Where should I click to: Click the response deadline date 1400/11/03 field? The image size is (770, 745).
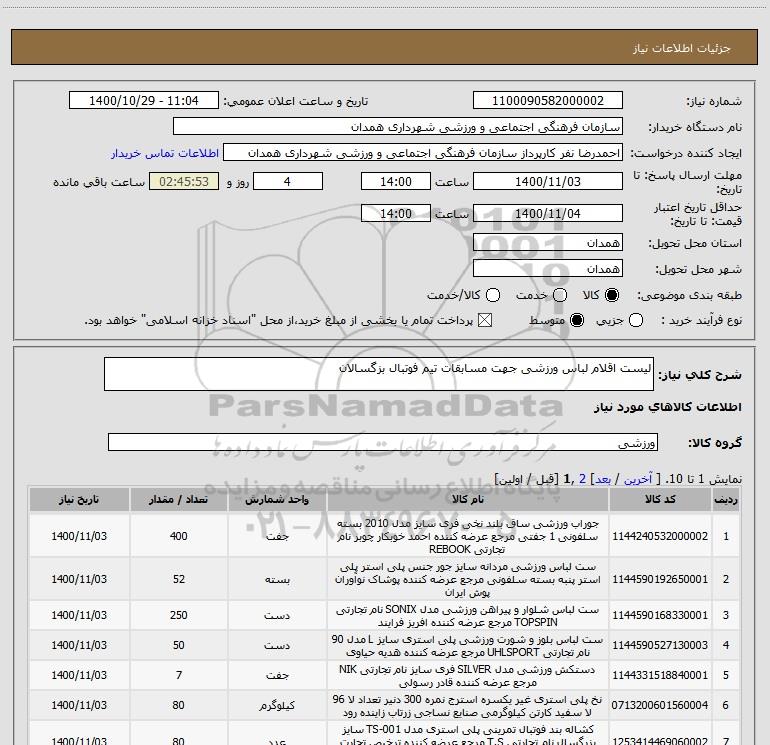[x=548, y=181]
